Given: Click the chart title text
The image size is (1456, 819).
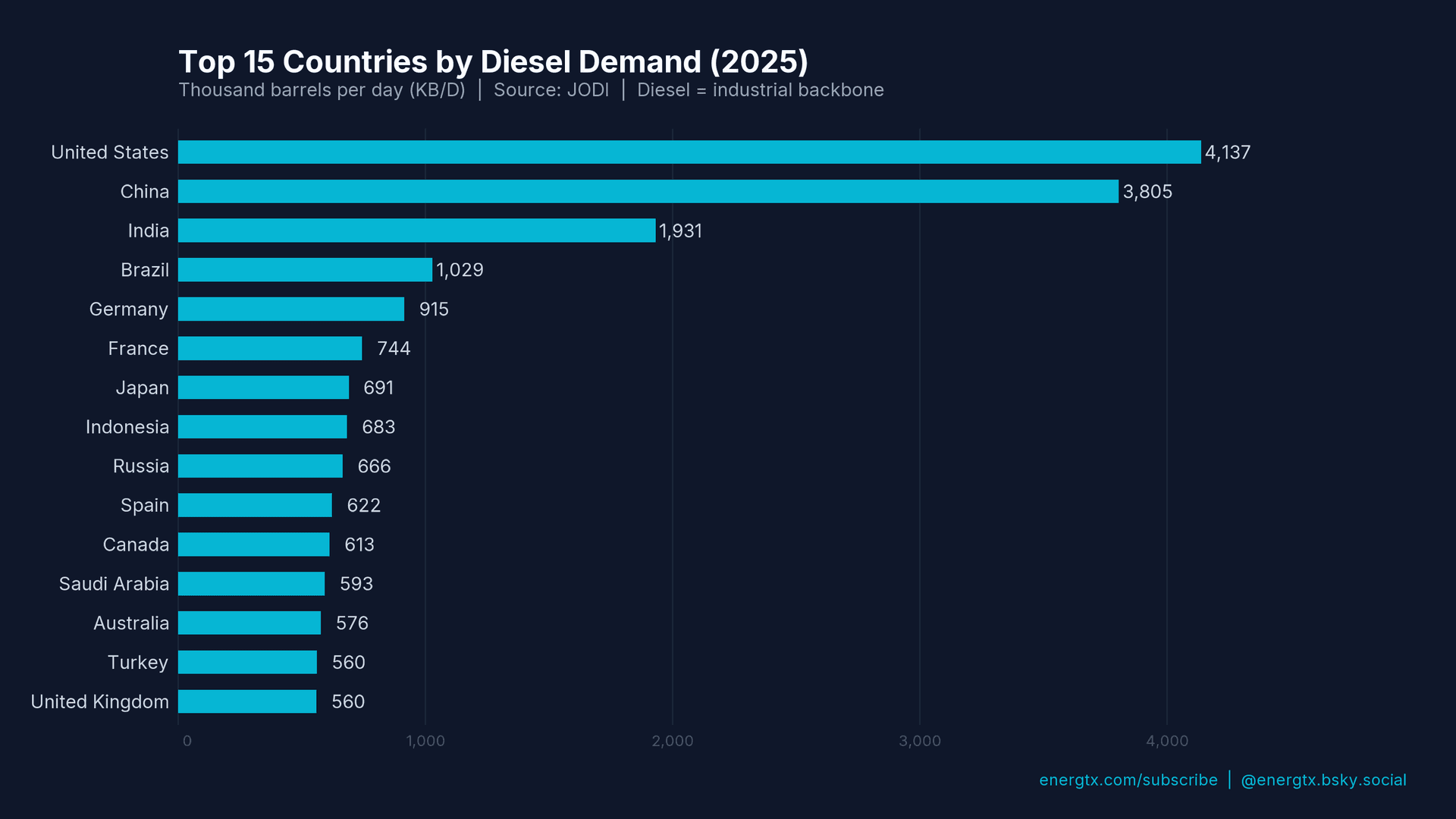Looking at the screenshot, I should click(x=493, y=61).
